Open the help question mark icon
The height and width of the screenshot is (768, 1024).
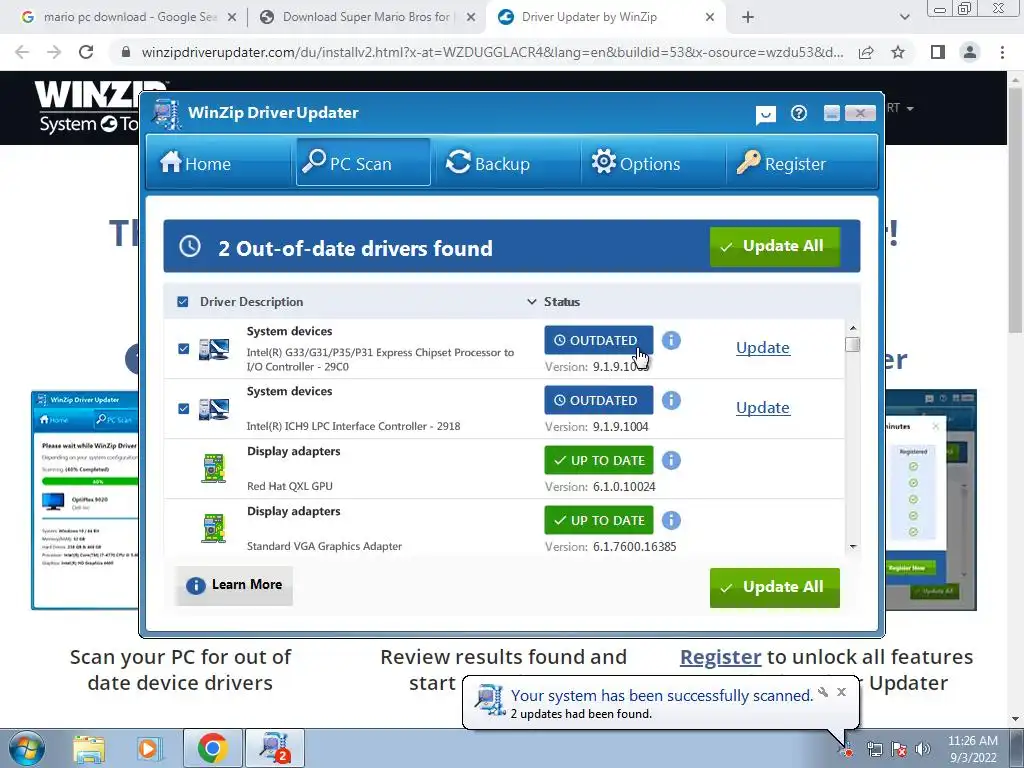tap(799, 114)
